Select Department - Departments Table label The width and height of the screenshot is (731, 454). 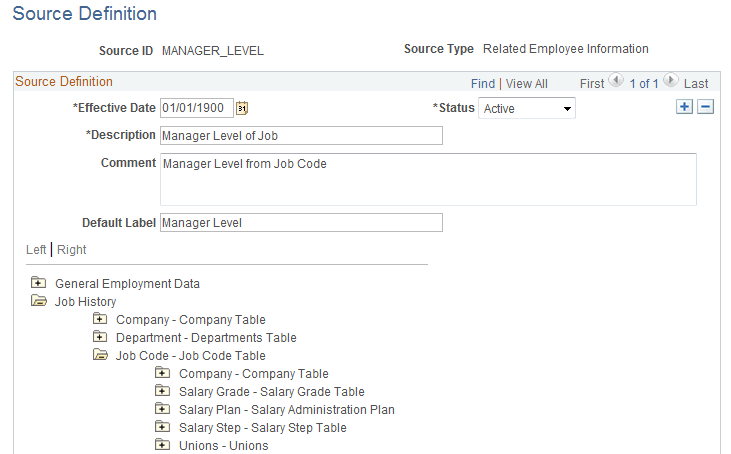[206, 338]
